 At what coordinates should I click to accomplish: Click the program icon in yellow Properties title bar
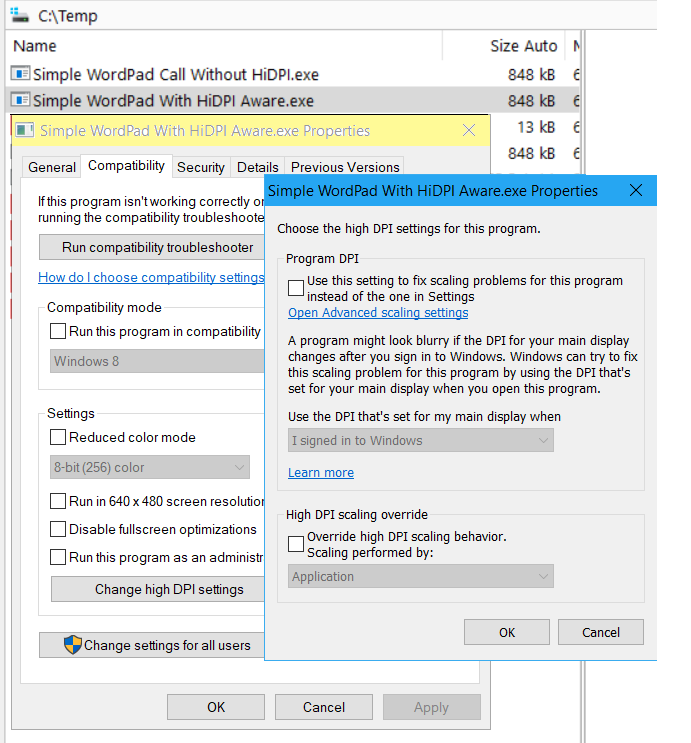pos(25,130)
